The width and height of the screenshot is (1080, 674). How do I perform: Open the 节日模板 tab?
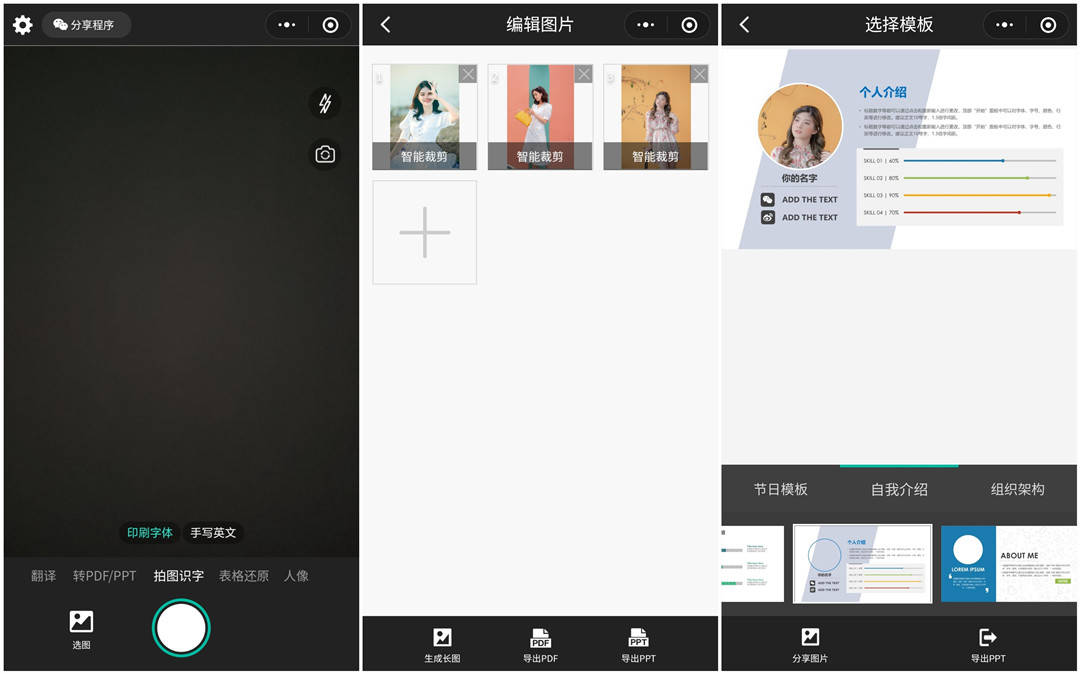pos(780,489)
